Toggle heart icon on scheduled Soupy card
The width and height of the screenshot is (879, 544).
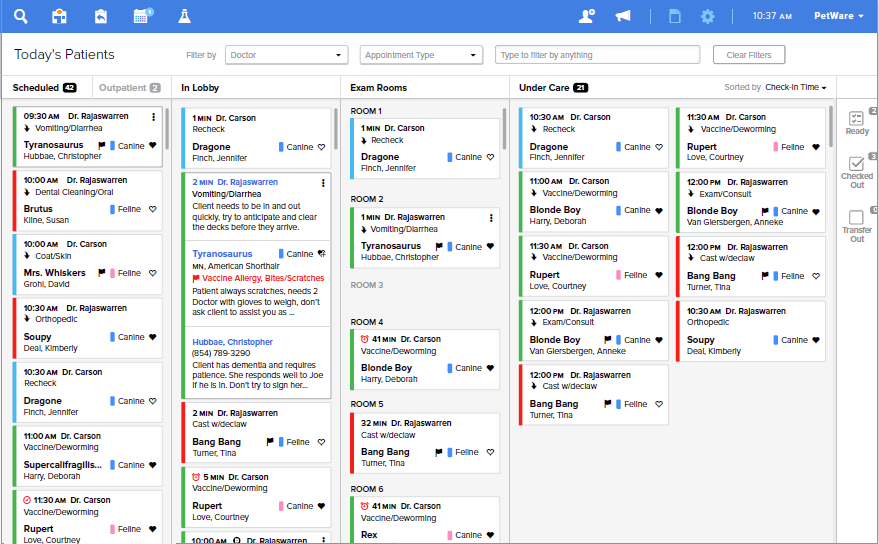click(152, 337)
